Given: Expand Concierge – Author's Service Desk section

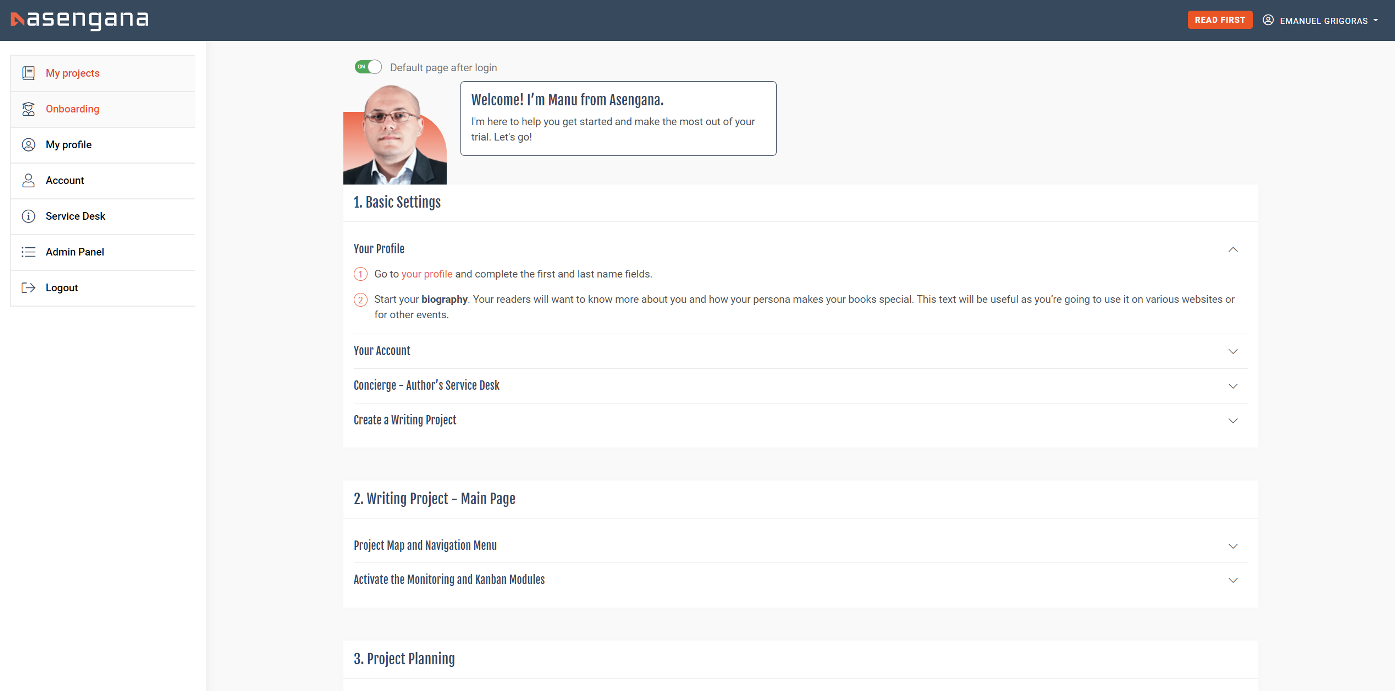Looking at the screenshot, I should pos(1233,386).
